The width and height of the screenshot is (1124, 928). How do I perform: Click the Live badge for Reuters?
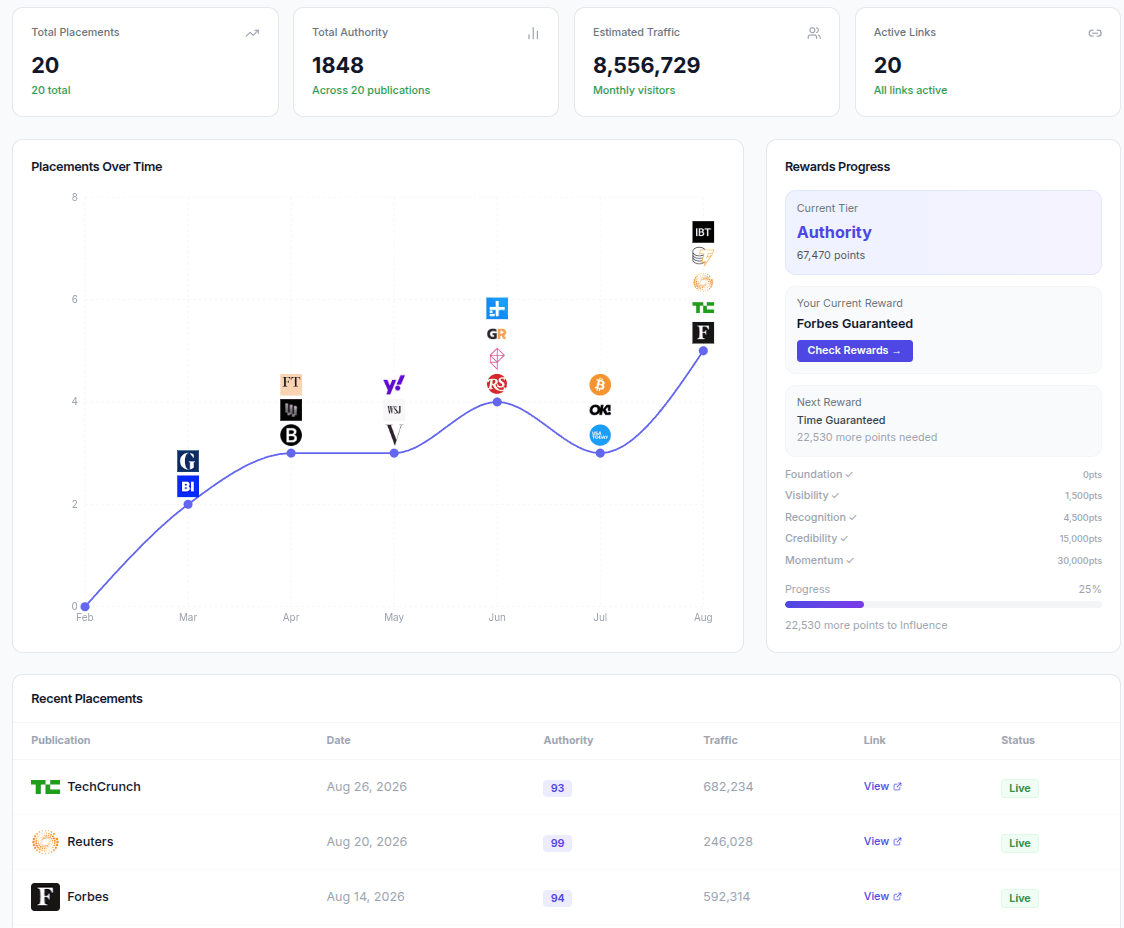1019,842
